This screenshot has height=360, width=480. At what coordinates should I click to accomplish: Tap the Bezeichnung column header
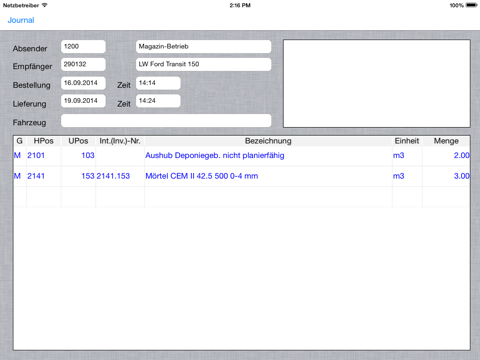coord(268,141)
